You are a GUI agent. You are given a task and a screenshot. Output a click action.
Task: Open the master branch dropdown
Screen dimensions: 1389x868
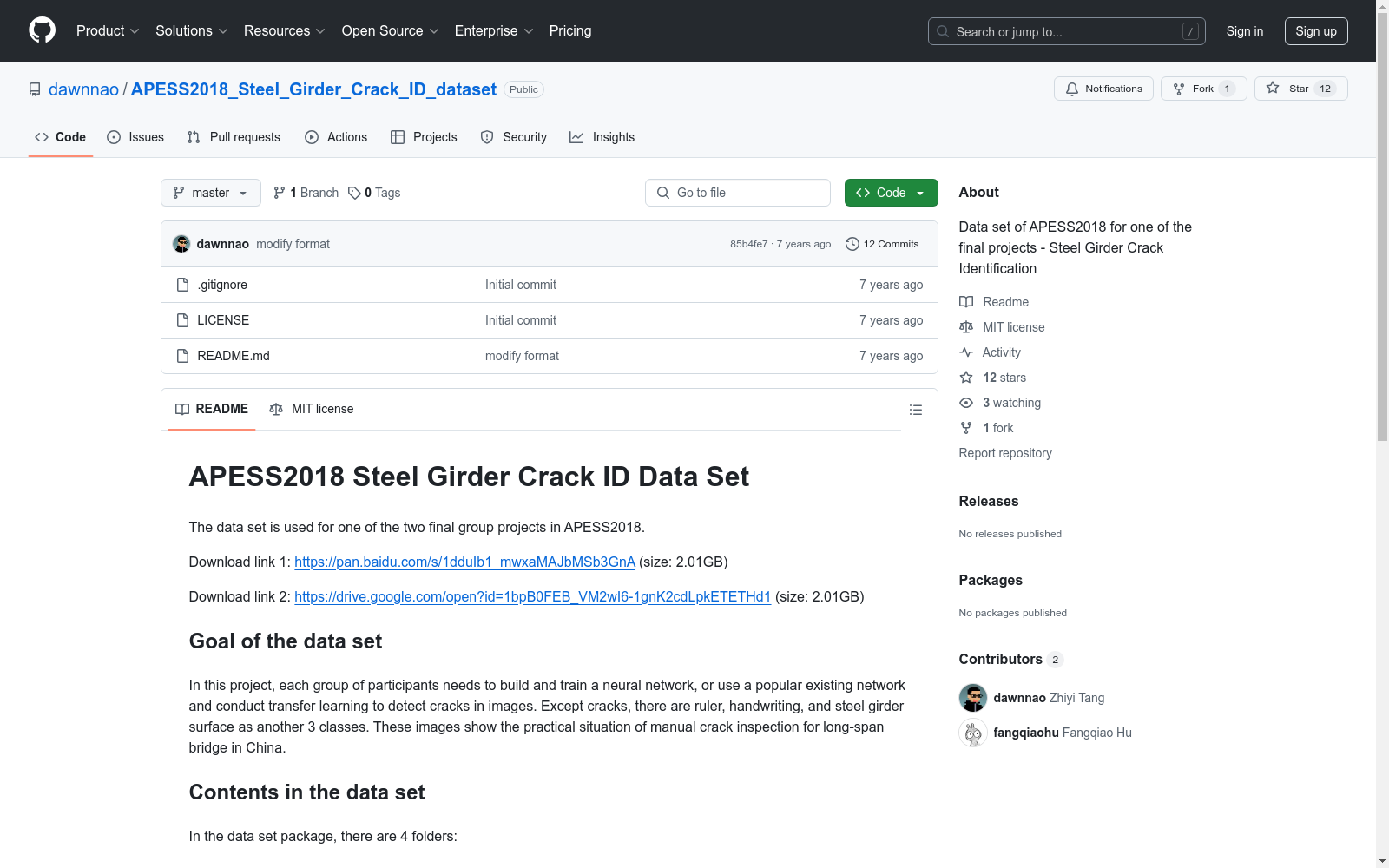tap(211, 193)
